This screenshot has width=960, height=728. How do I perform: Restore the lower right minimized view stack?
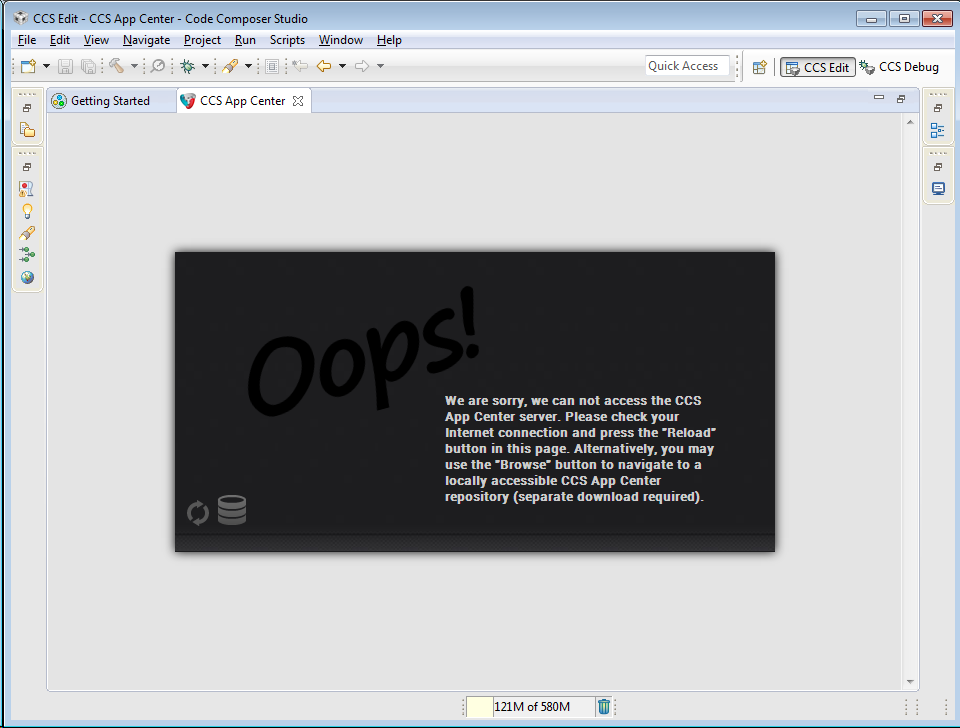(x=938, y=167)
